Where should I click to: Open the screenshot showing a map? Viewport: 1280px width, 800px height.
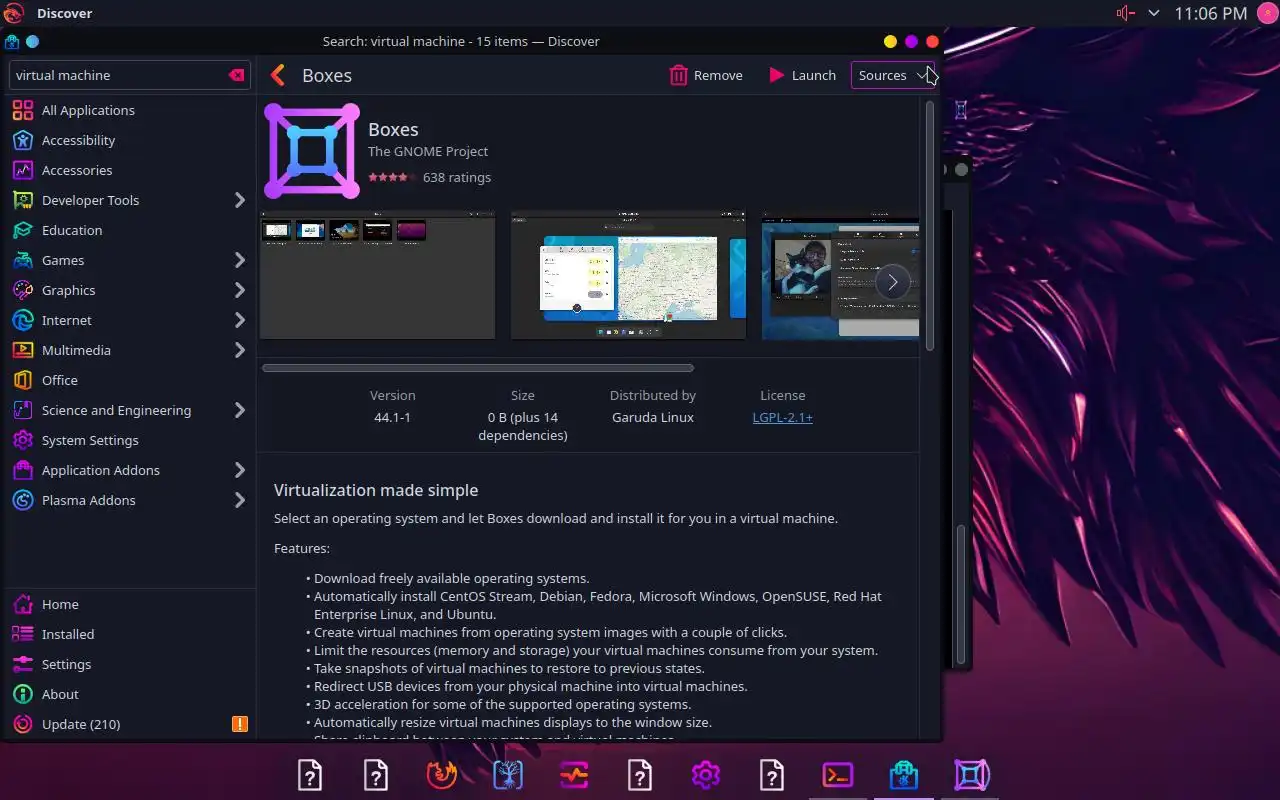pyautogui.click(x=628, y=275)
